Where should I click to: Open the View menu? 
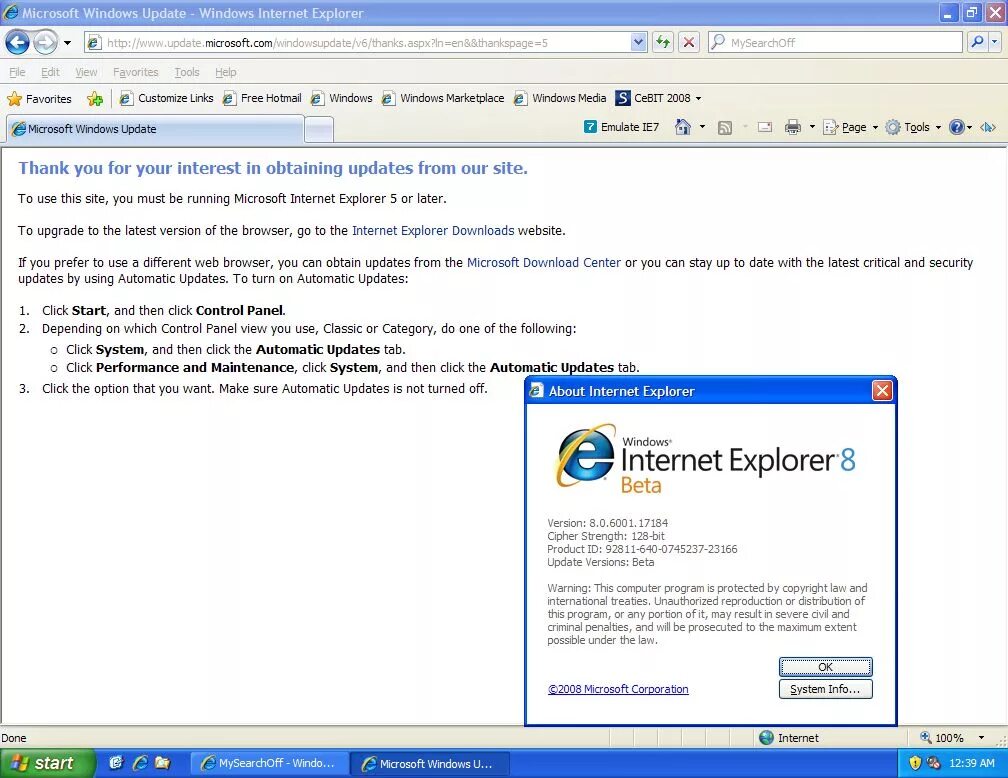coord(86,72)
